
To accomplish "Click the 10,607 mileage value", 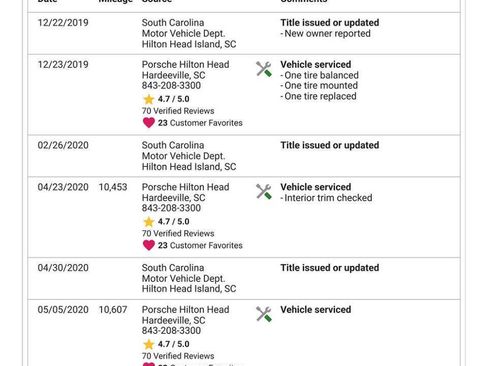I will click(x=113, y=309).
